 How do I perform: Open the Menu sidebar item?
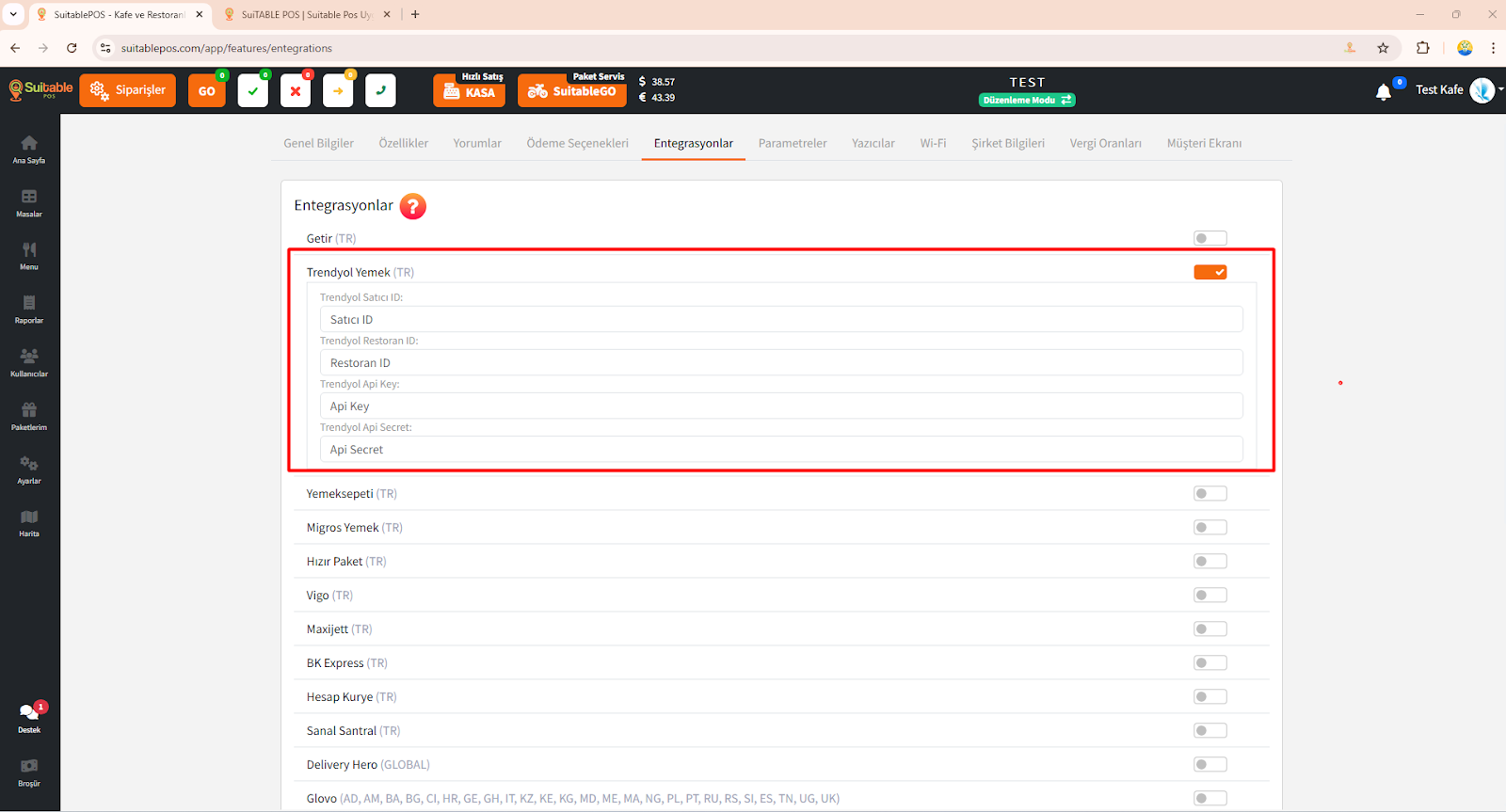point(29,256)
